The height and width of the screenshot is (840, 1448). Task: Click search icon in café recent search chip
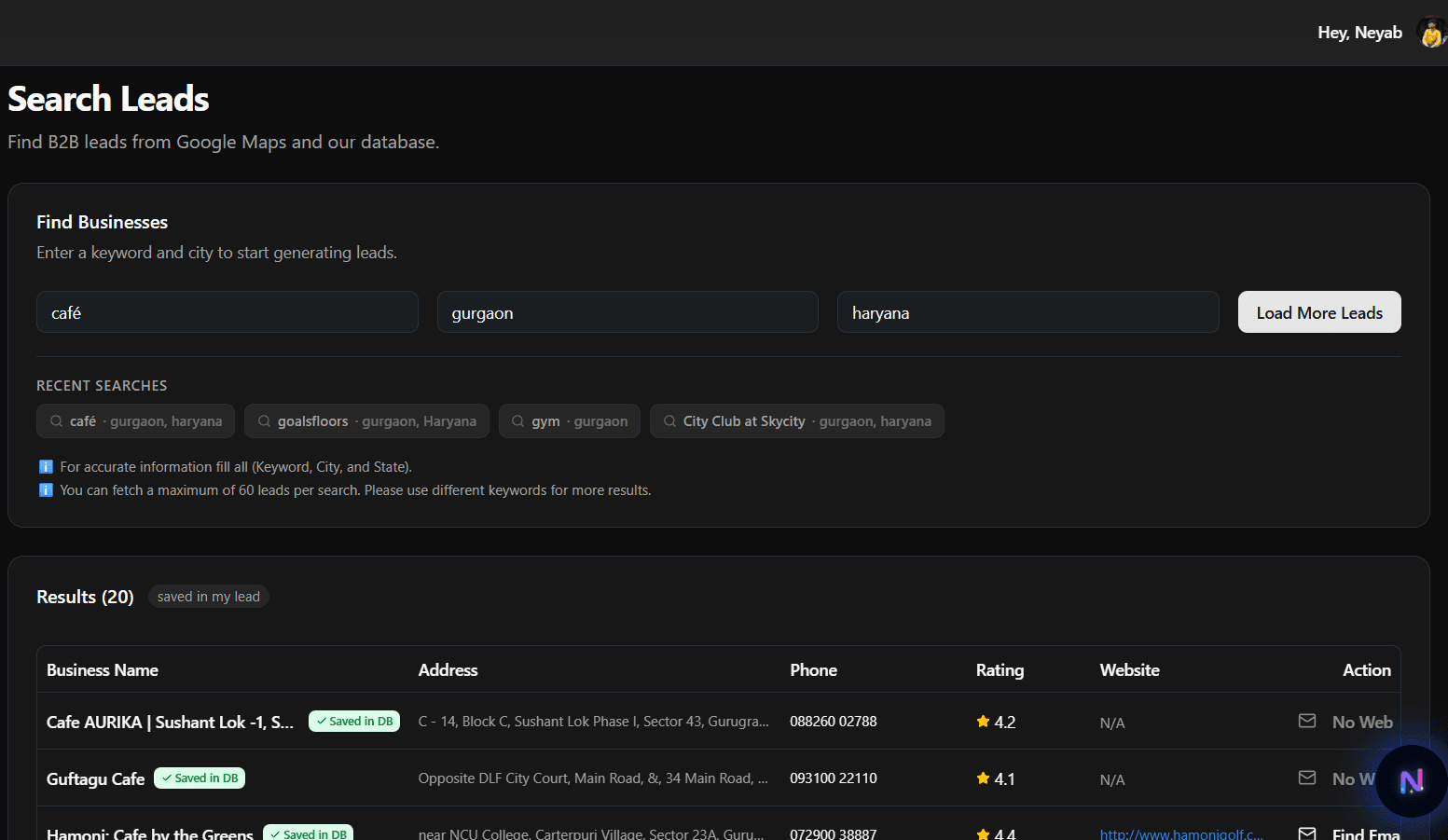pyautogui.click(x=57, y=421)
